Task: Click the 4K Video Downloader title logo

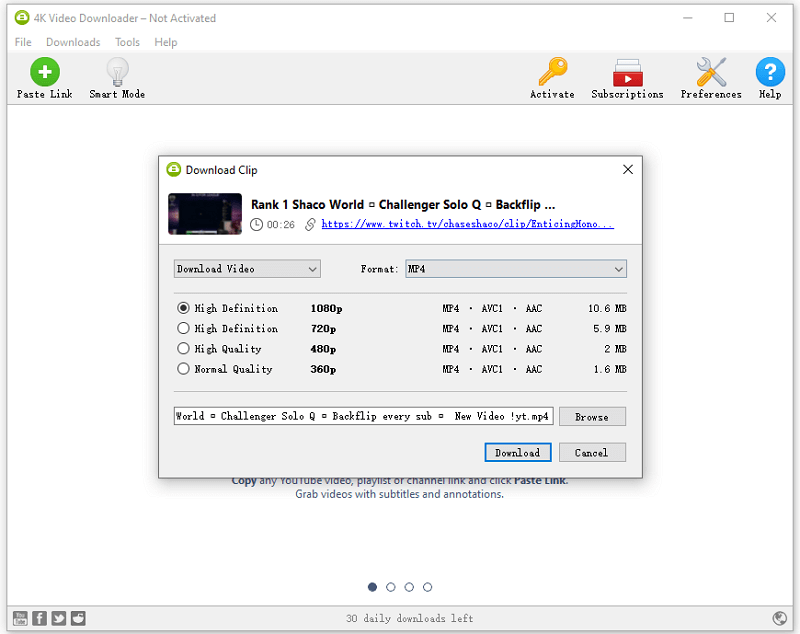Action: (22, 18)
